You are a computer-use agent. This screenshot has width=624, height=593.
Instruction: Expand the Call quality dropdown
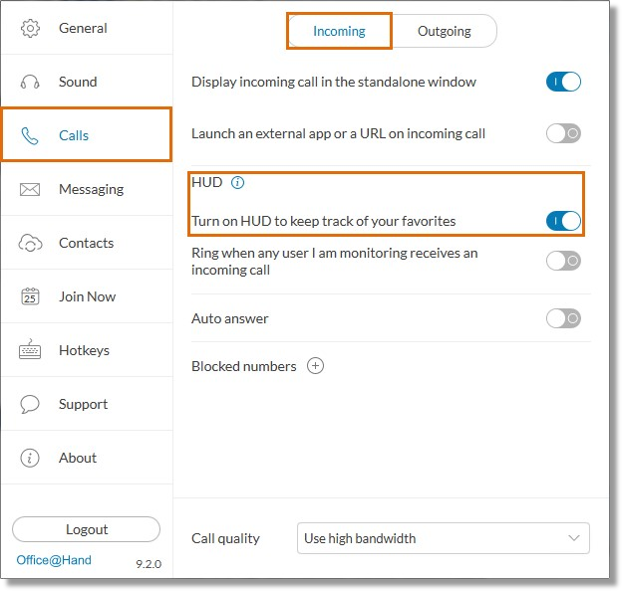point(443,538)
